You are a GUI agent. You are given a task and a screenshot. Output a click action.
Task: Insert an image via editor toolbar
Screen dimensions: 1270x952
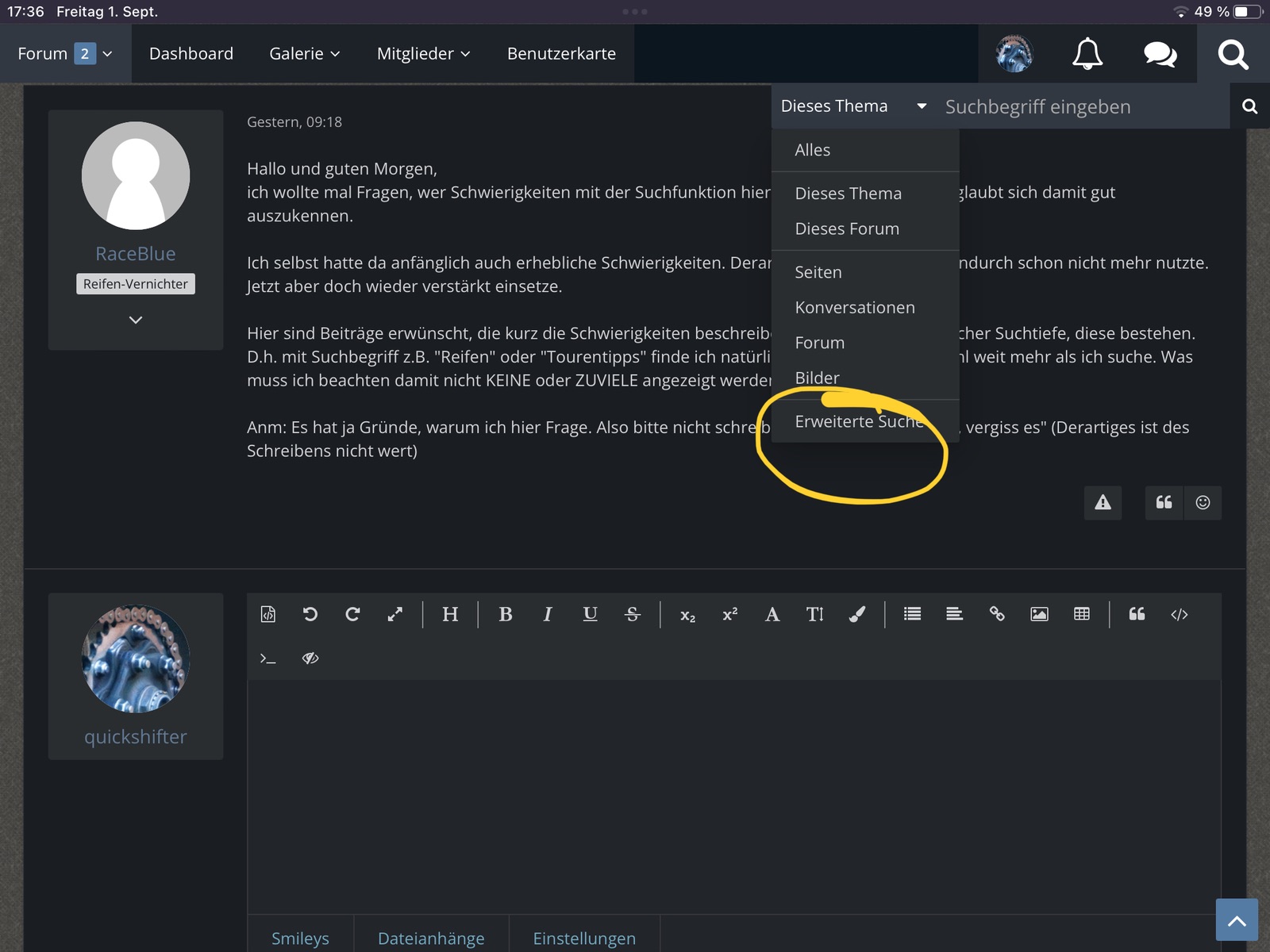pos(1039,614)
